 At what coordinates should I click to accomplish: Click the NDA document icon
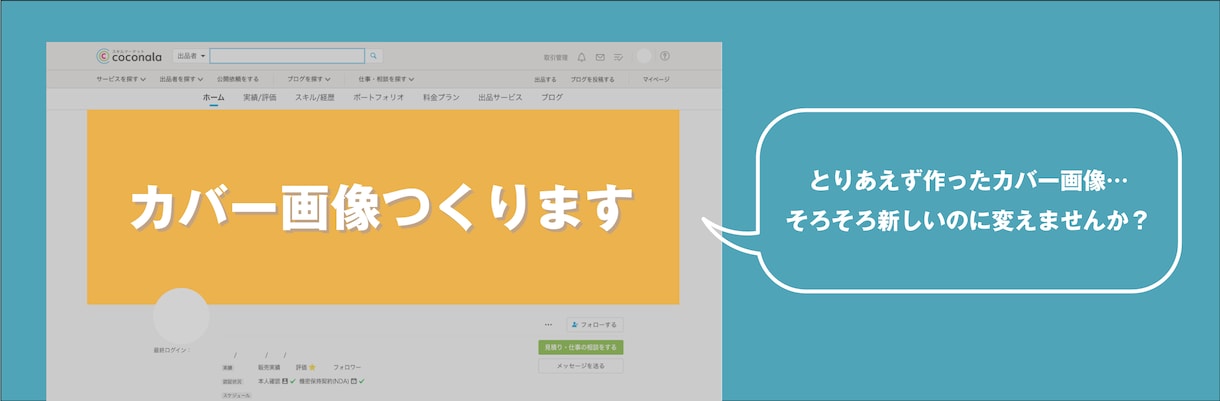[354, 381]
